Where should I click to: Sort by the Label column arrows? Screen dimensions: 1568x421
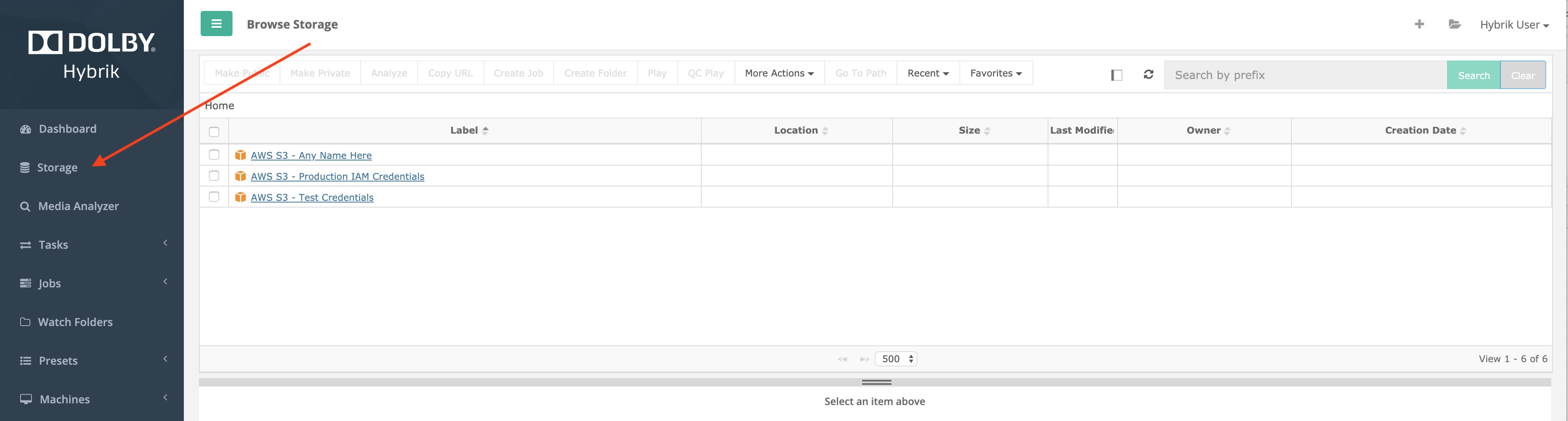coord(485,130)
